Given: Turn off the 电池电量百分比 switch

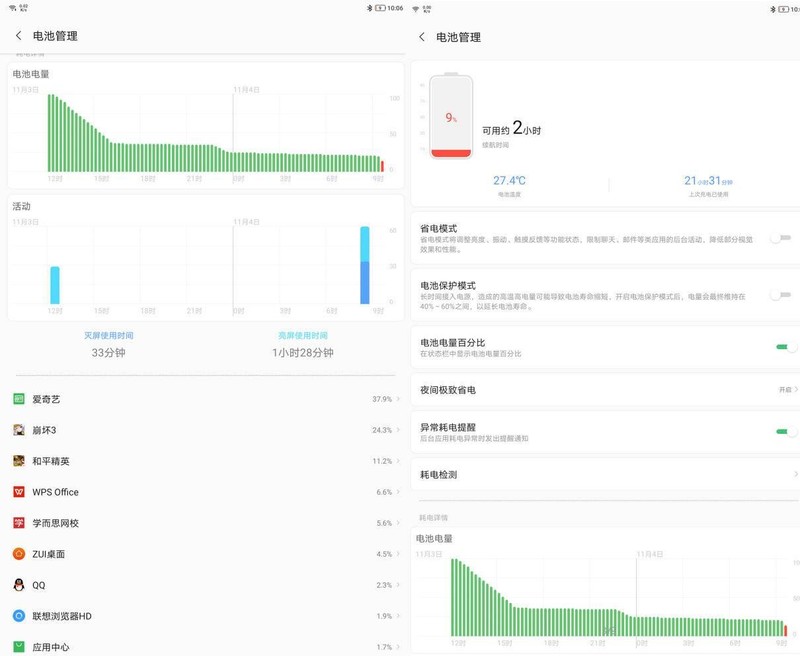Looking at the screenshot, I should 786,347.
